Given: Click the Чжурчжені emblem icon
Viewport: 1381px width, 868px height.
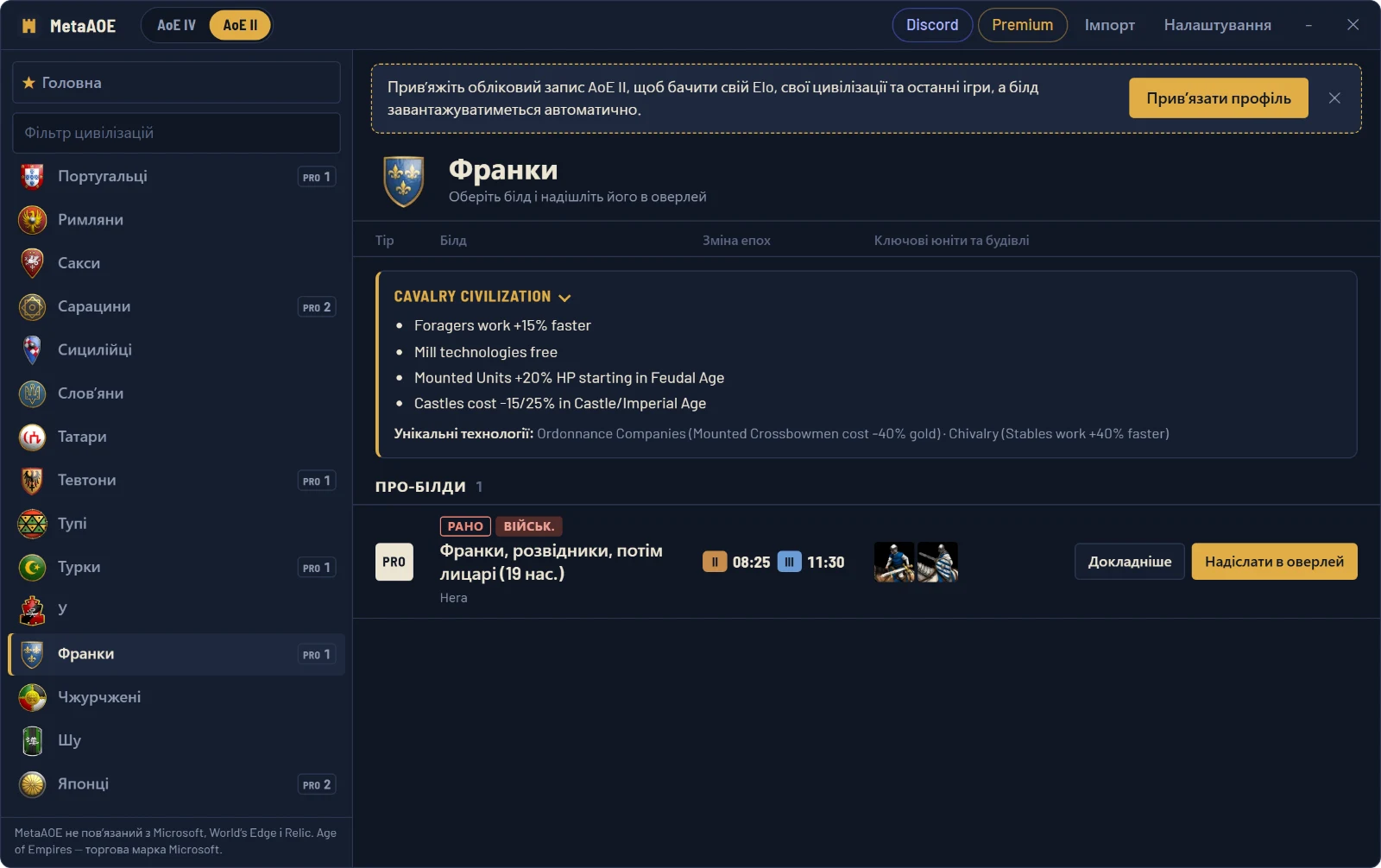Looking at the screenshot, I should [x=32, y=697].
